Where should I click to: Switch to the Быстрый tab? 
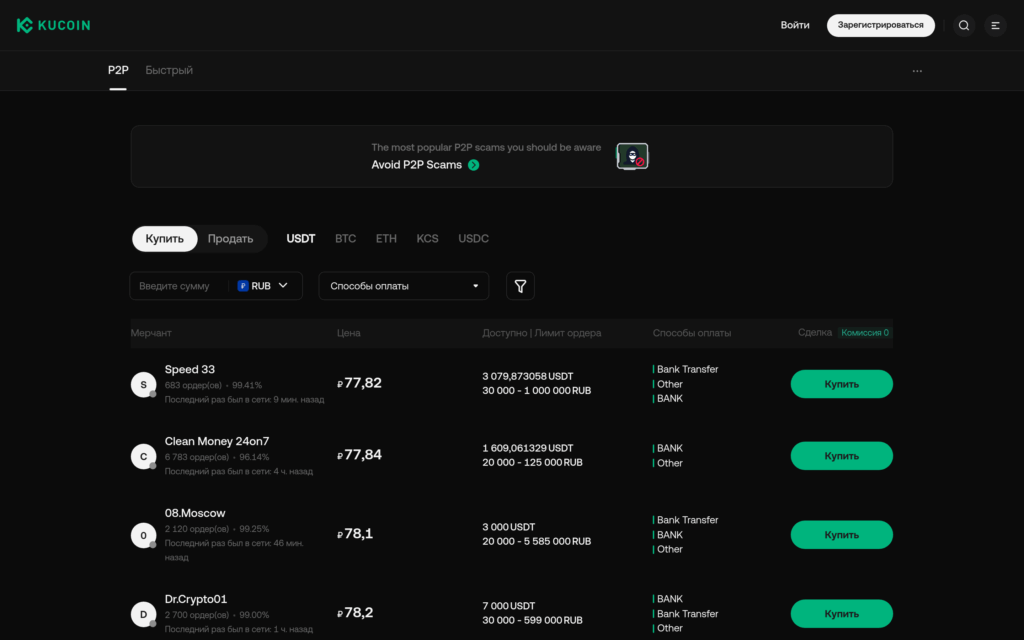pos(169,71)
